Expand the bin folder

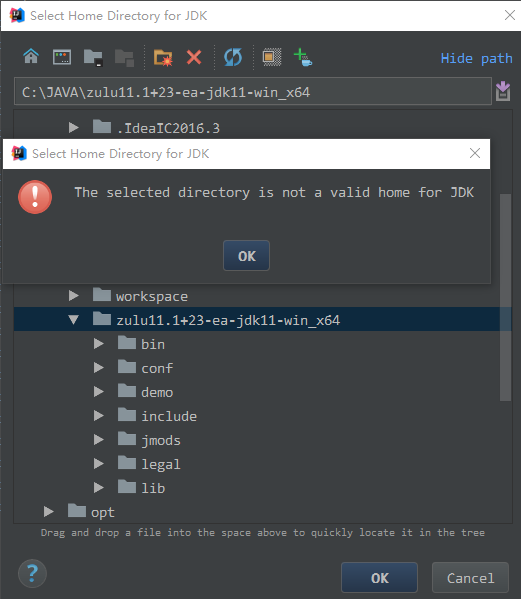click(99, 344)
